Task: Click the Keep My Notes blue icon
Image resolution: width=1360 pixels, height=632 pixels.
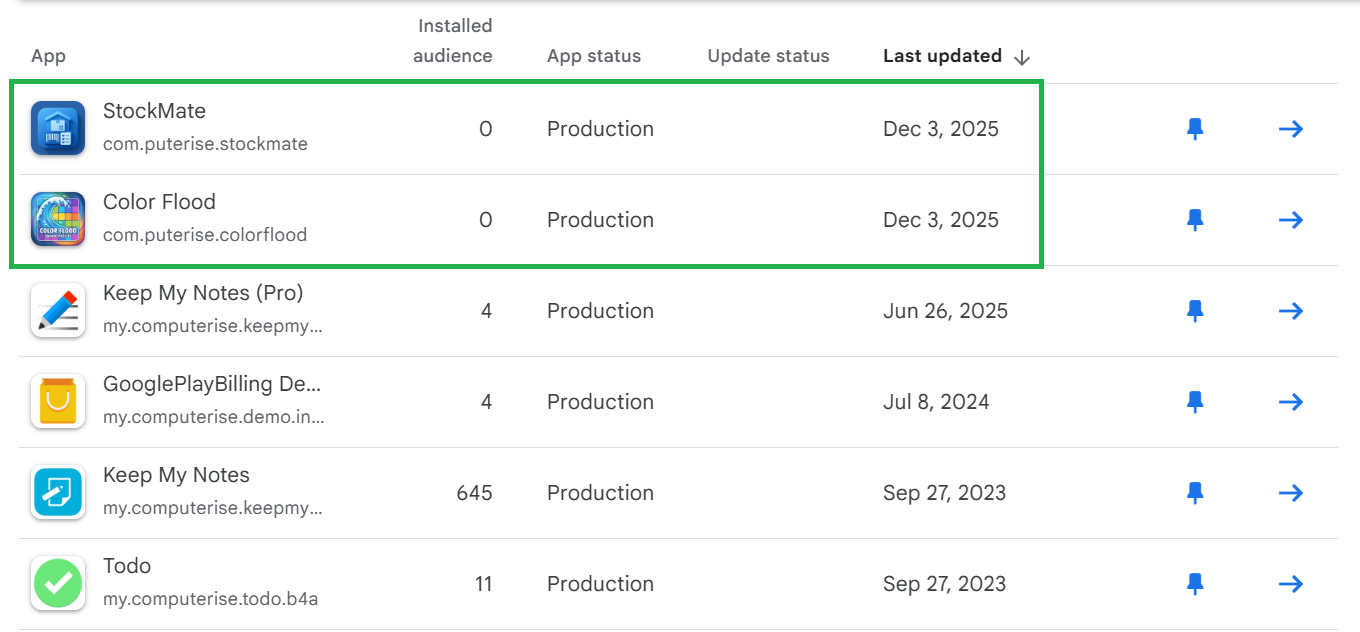Action: tap(57, 493)
